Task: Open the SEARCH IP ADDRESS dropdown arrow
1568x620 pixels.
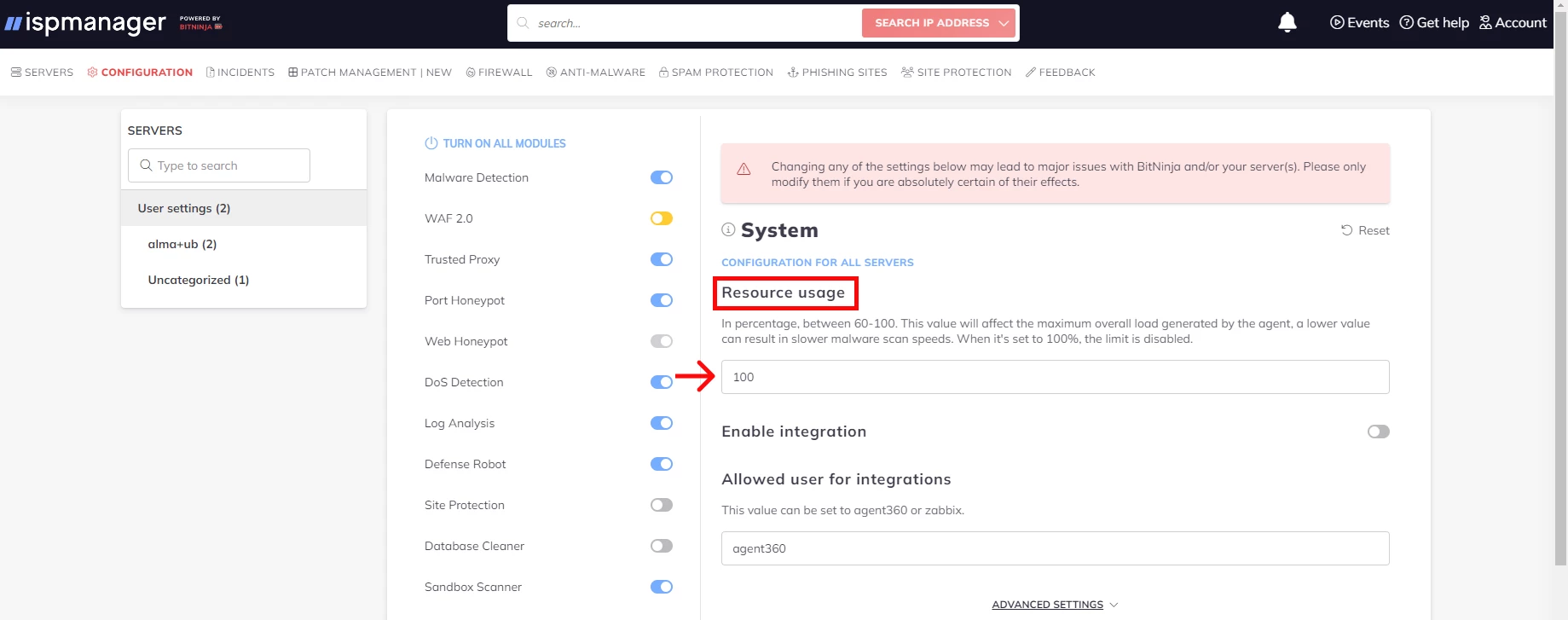Action: (x=1004, y=23)
